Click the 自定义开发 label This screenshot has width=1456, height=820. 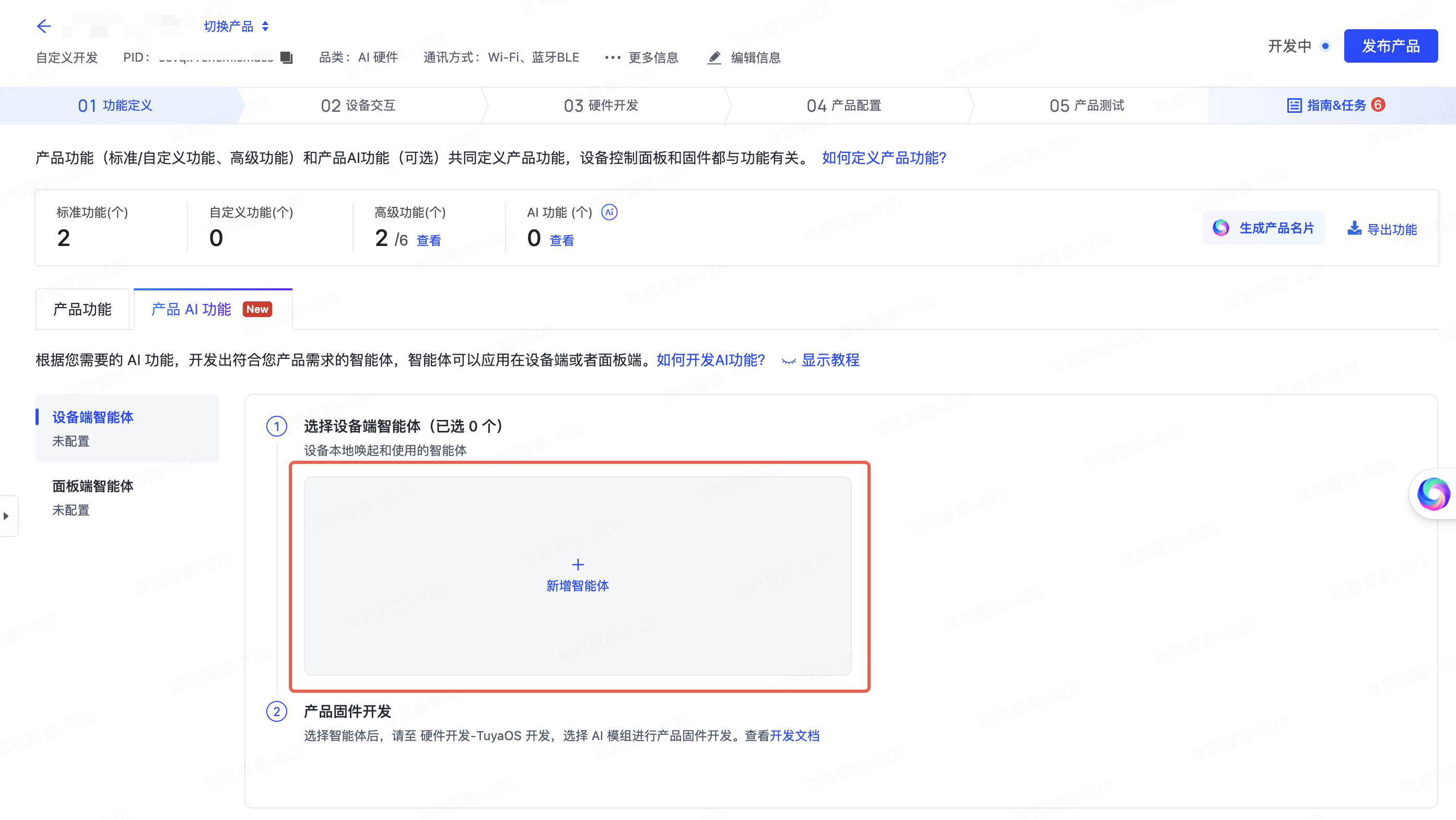(x=67, y=57)
